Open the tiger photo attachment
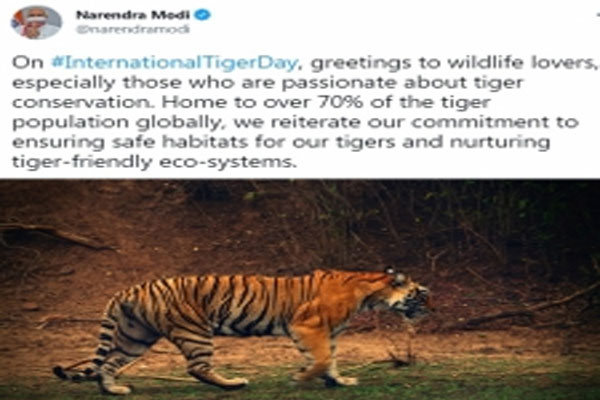The width and height of the screenshot is (600, 400). pyautogui.click(x=300, y=289)
